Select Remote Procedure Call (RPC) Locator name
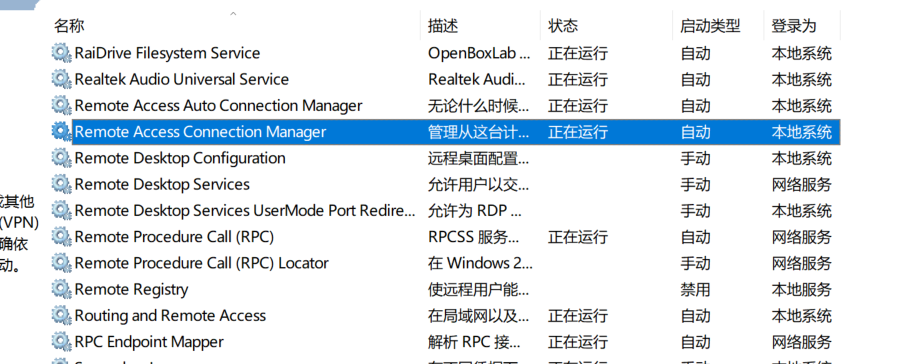The width and height of the screenshot is (905, 364). (x=201, y=263)
